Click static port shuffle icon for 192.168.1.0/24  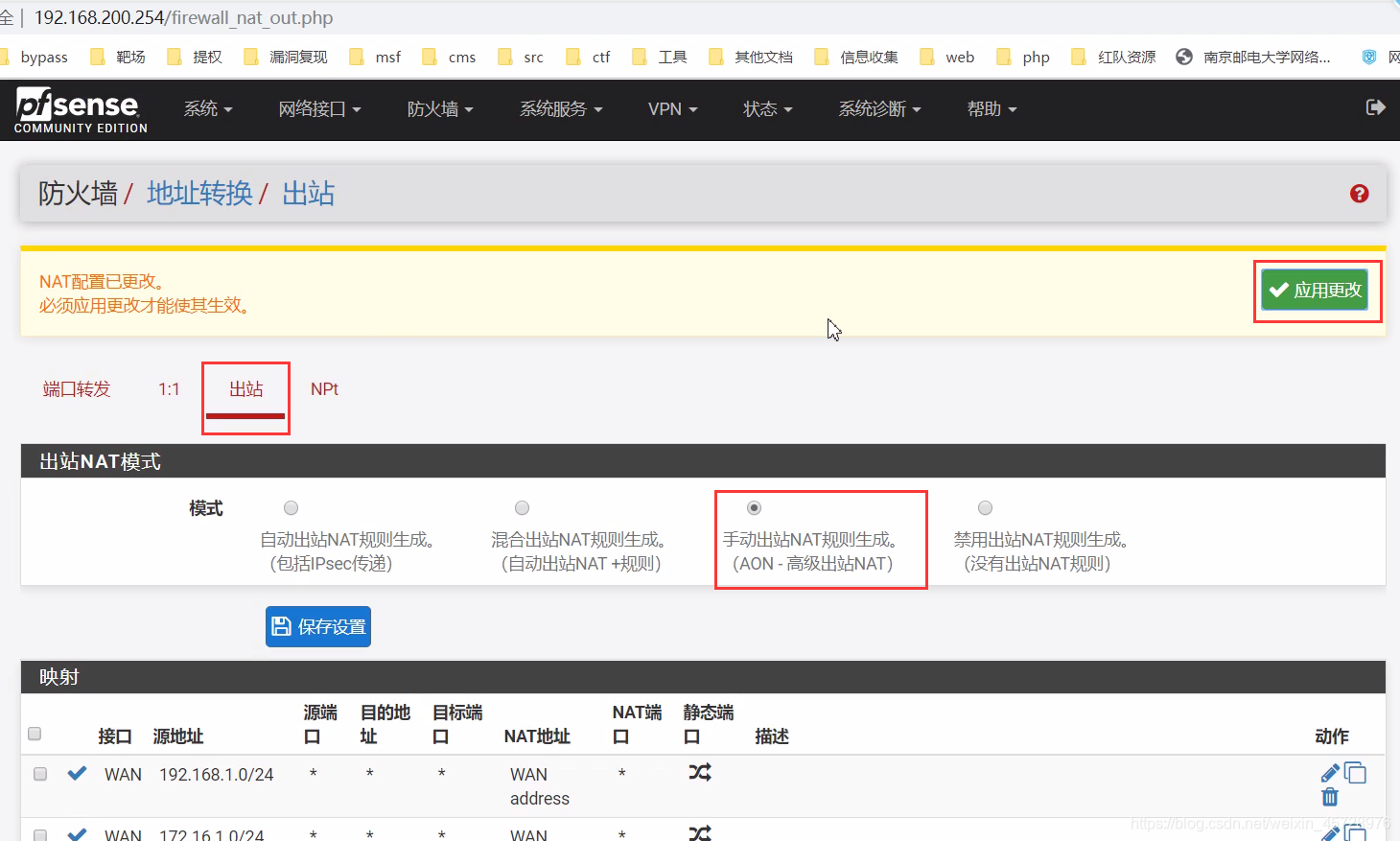click(x=700, y=772)
